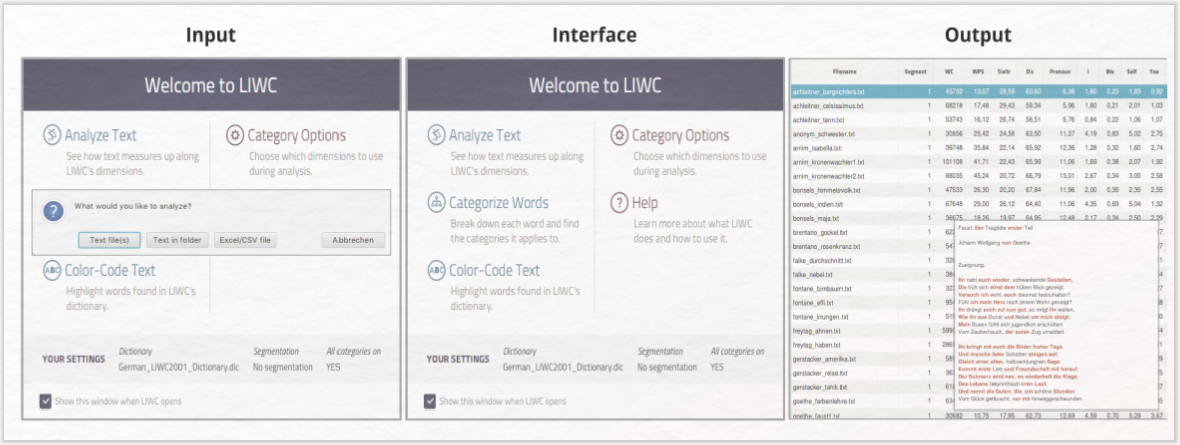Click the Filename column header
The height and width of the screenshot is (445, 1180).
(x=846, y=72)
